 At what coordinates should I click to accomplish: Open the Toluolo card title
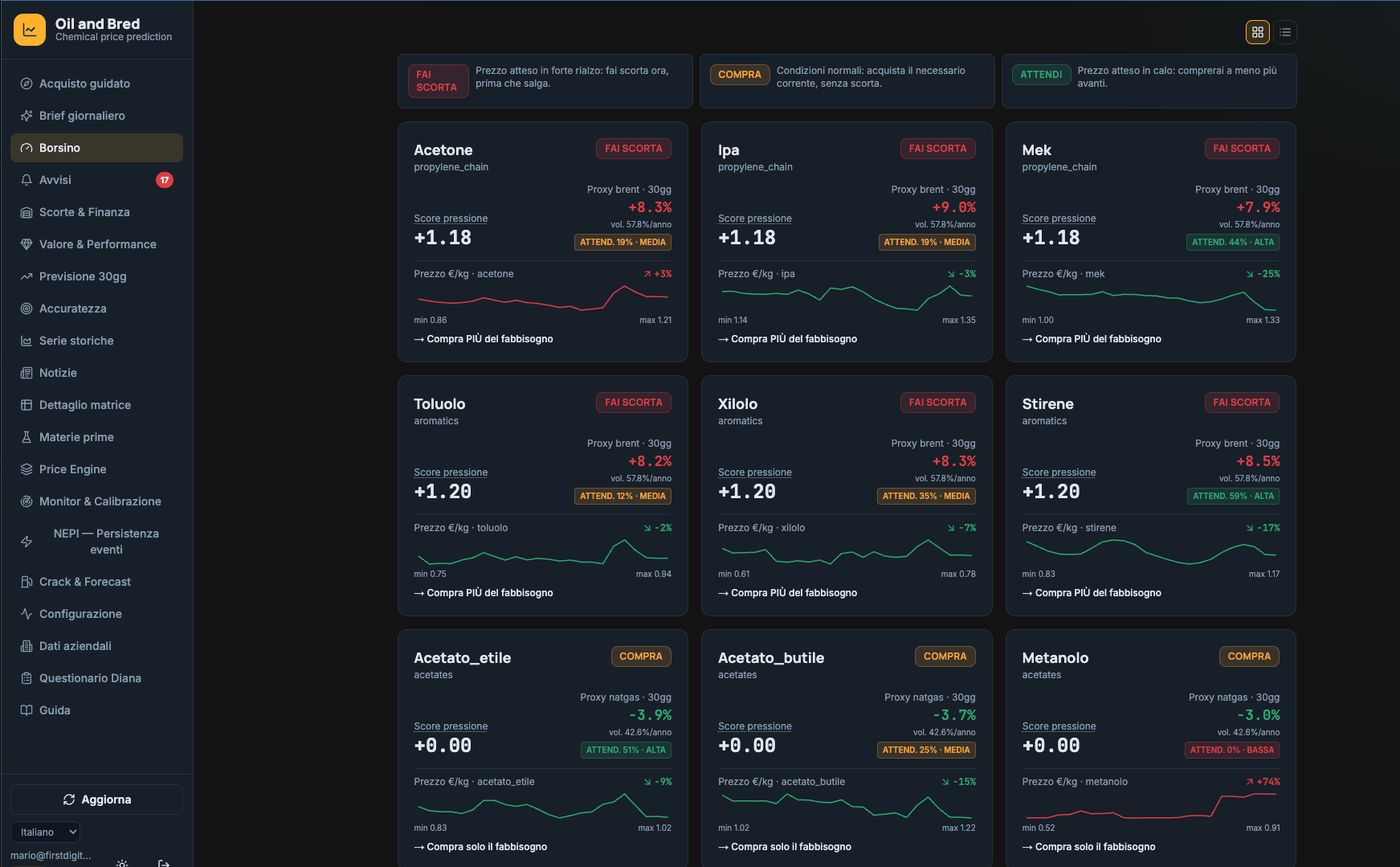coord(439,404)
